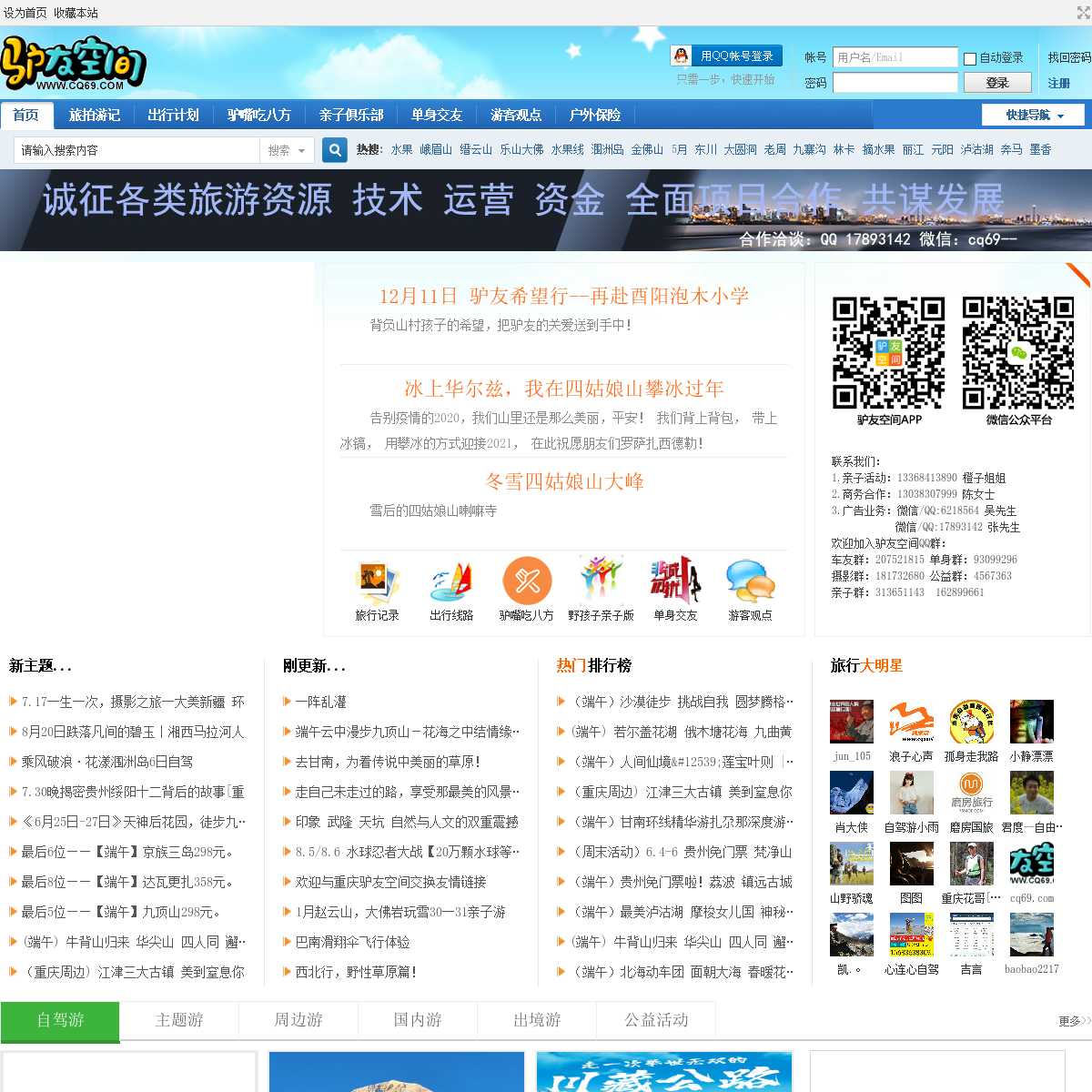Open the 搜索 type dropdown

click(288, 150)
